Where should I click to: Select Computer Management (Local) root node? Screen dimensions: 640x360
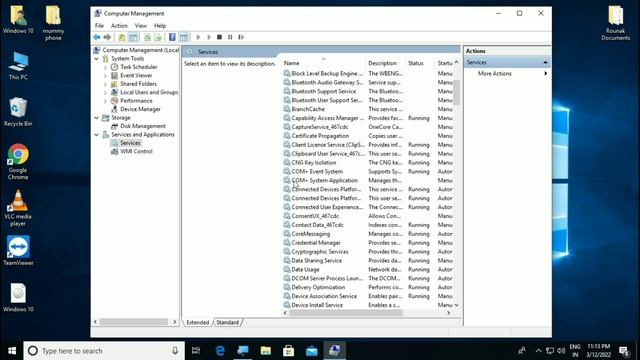click(140, 50)
